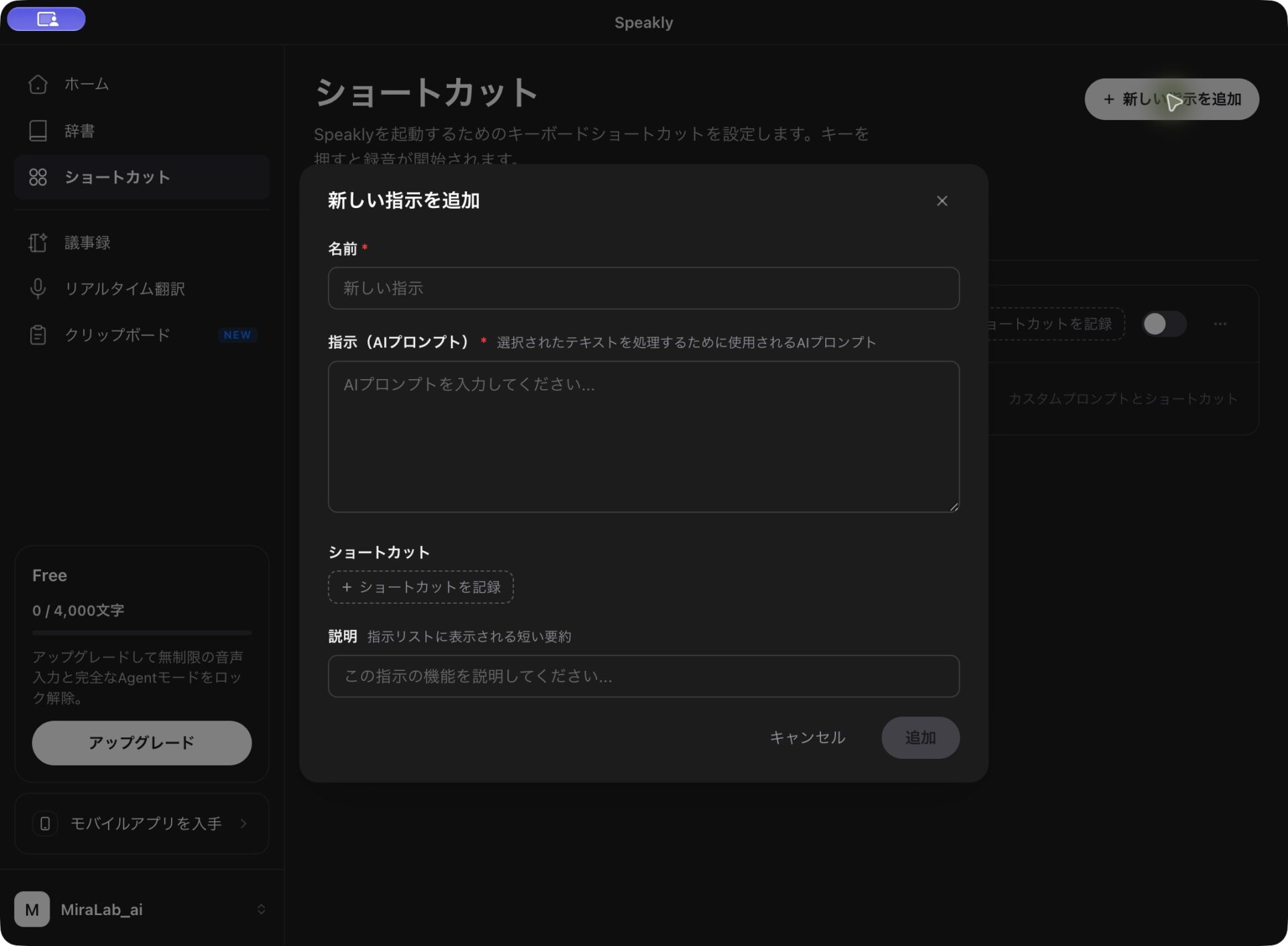
Task: Open 議事録 in the sidebar
Action: point(142,242)
